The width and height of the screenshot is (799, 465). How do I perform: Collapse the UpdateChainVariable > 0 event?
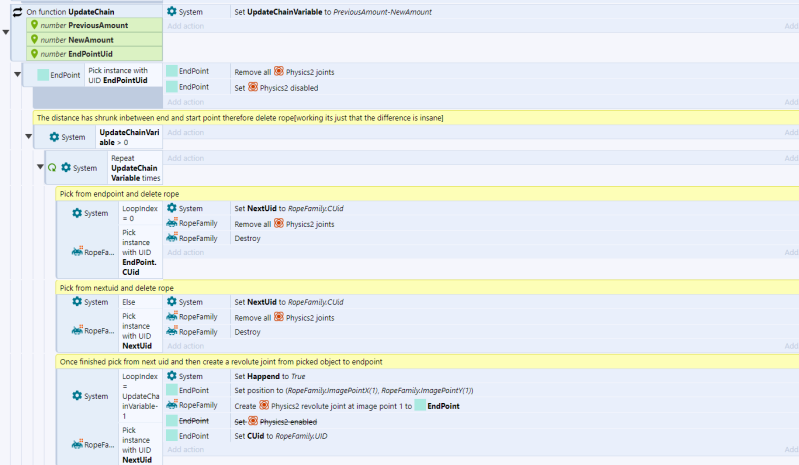29,136
